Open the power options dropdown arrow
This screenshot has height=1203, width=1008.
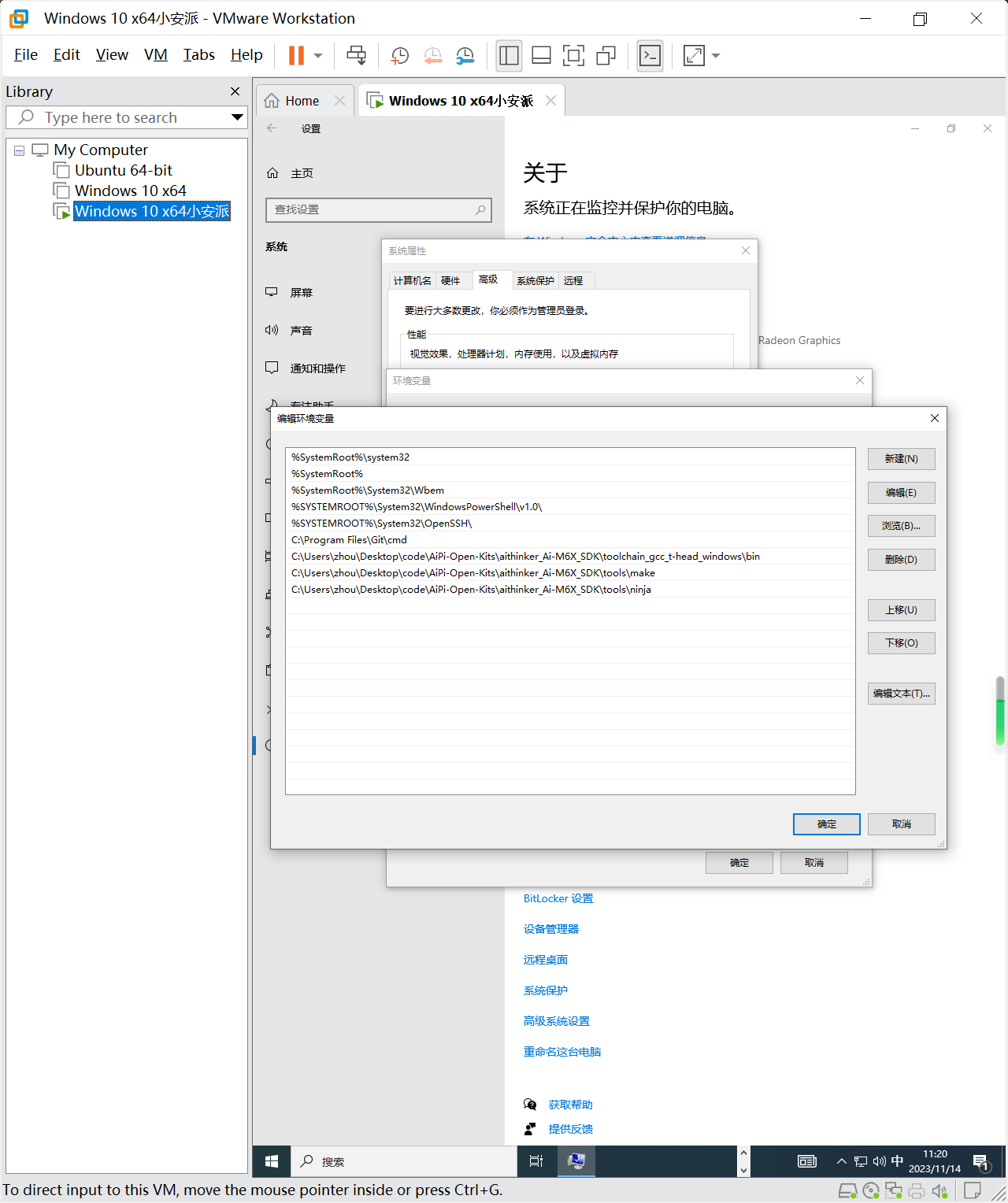click(318, 56)
